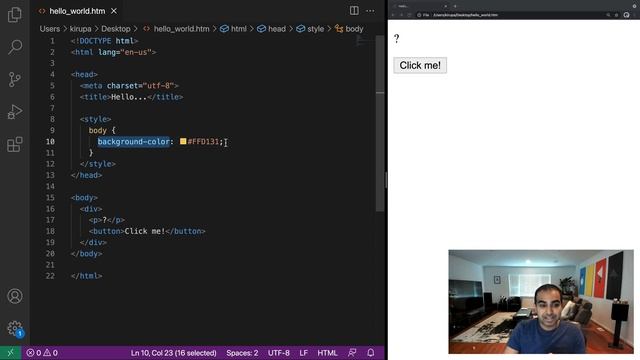Change encoding via UTF-8 status entry
The image size is (640, 360).
coord(279,353)
